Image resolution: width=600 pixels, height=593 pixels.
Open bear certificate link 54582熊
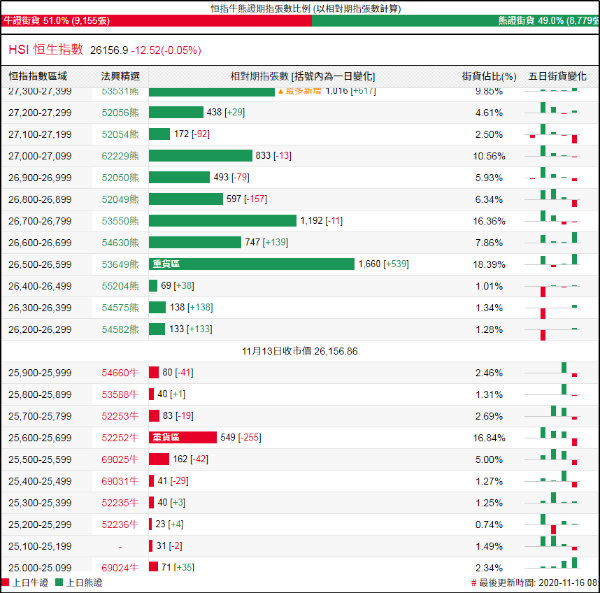click(120, 329)
